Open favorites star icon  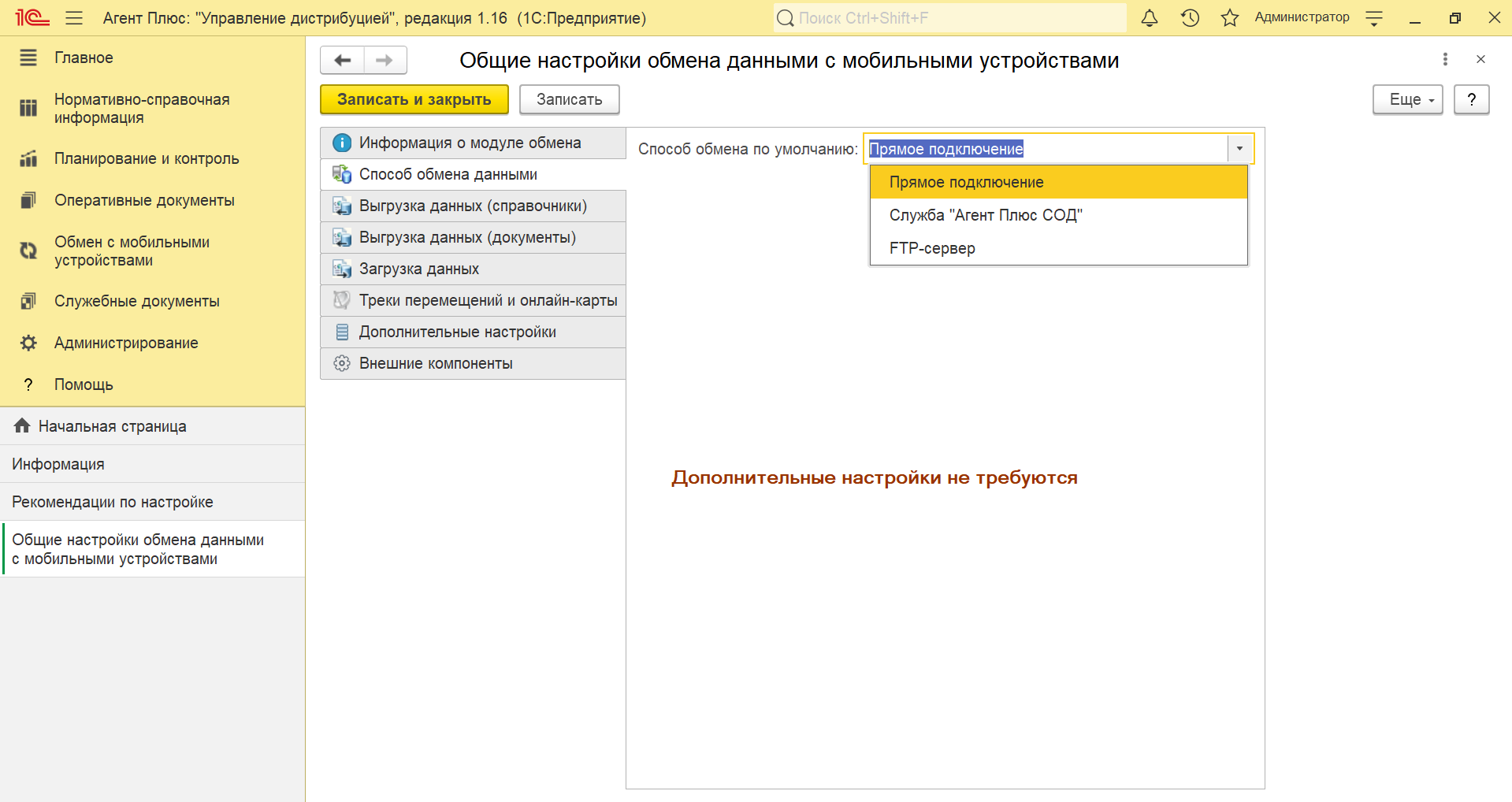click(x=1229, y=18)
